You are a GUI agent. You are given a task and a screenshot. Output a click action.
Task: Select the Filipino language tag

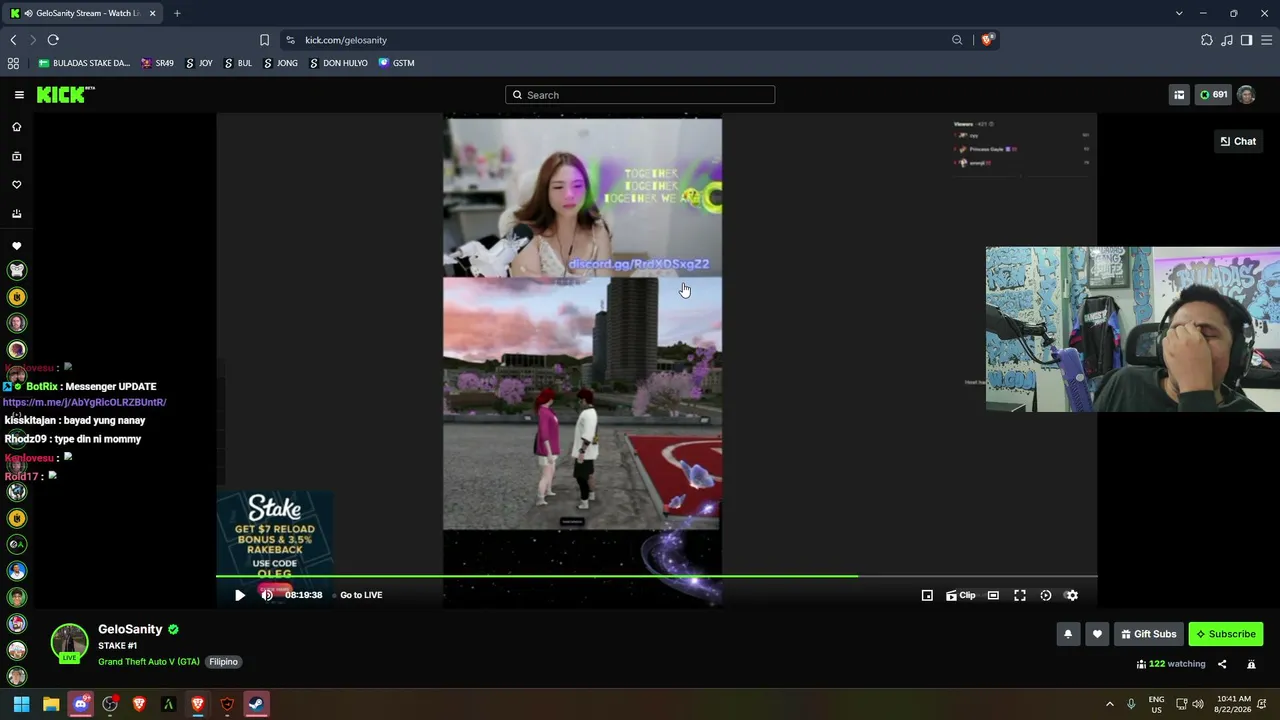tap(223, 662)
